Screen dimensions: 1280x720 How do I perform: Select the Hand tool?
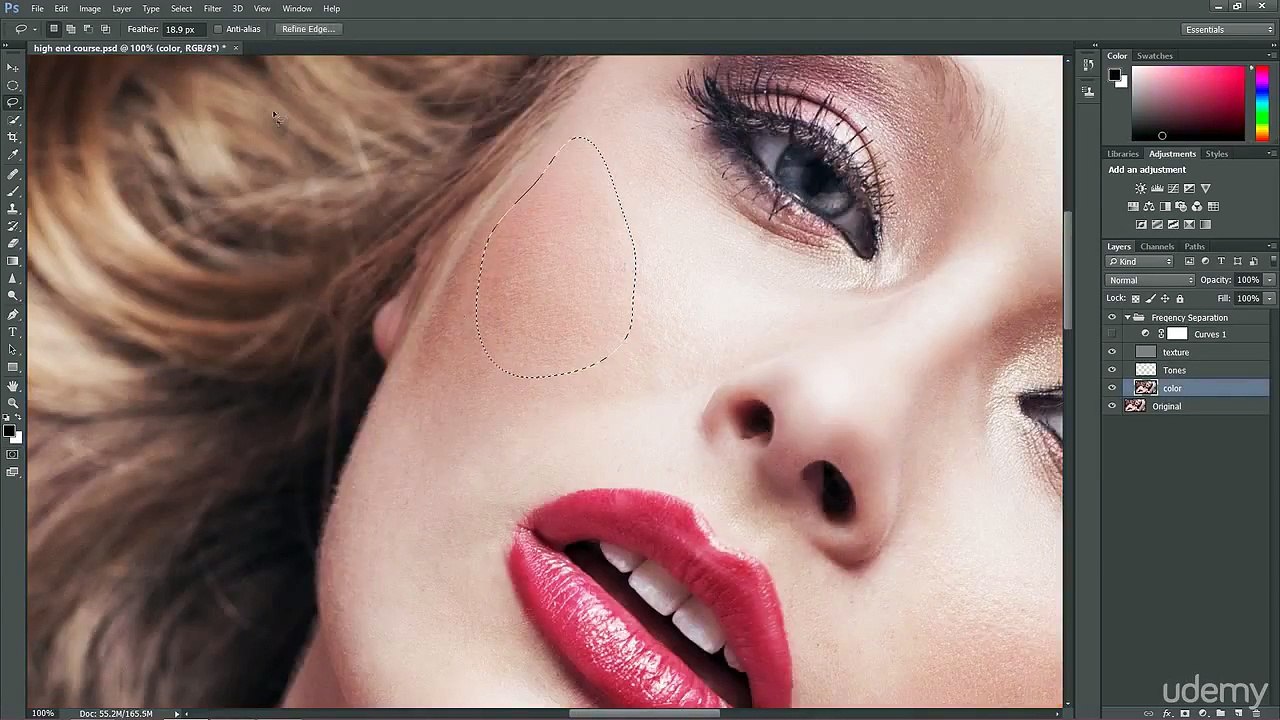[13, 386]
